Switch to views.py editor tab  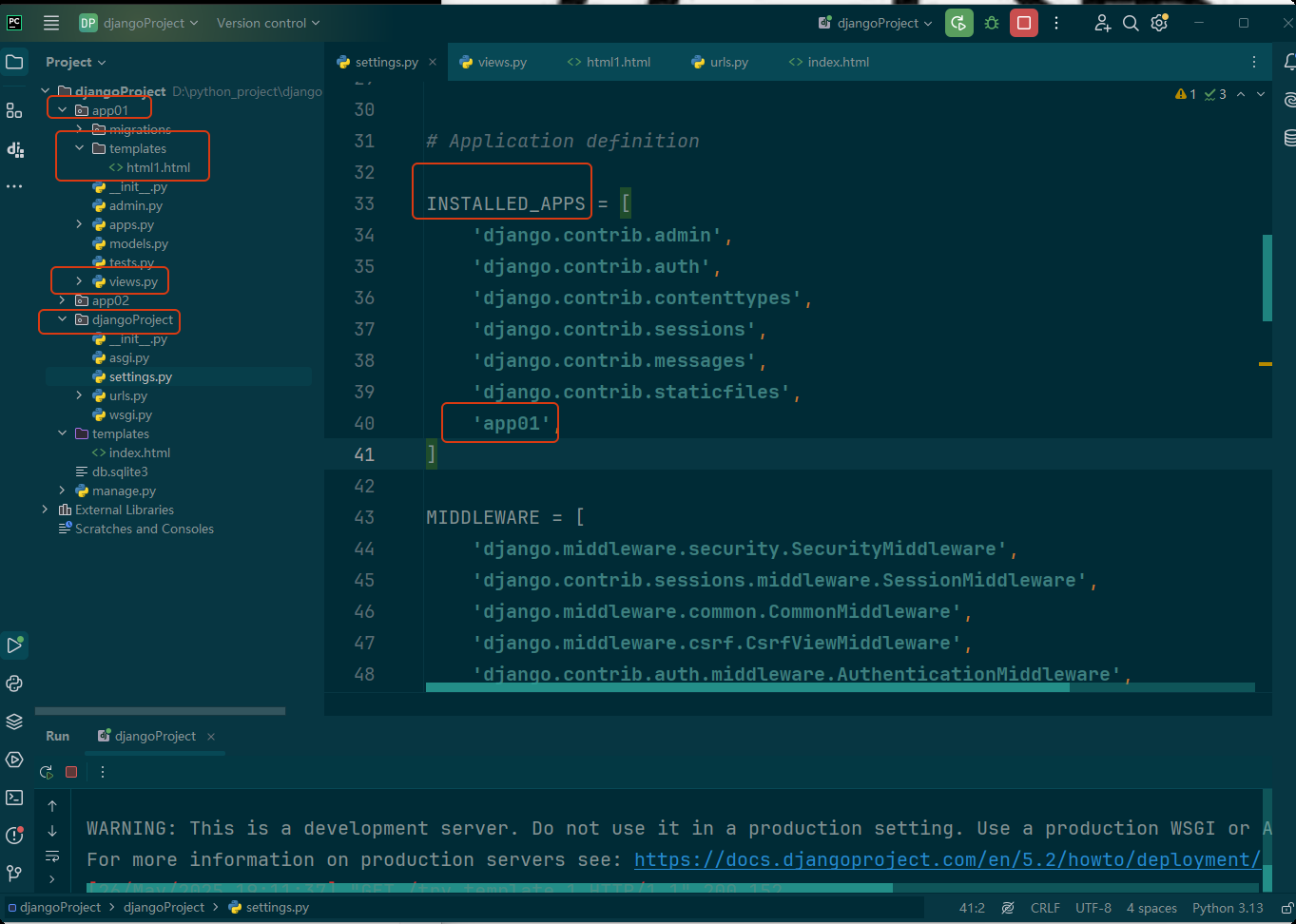coord(493,62)
